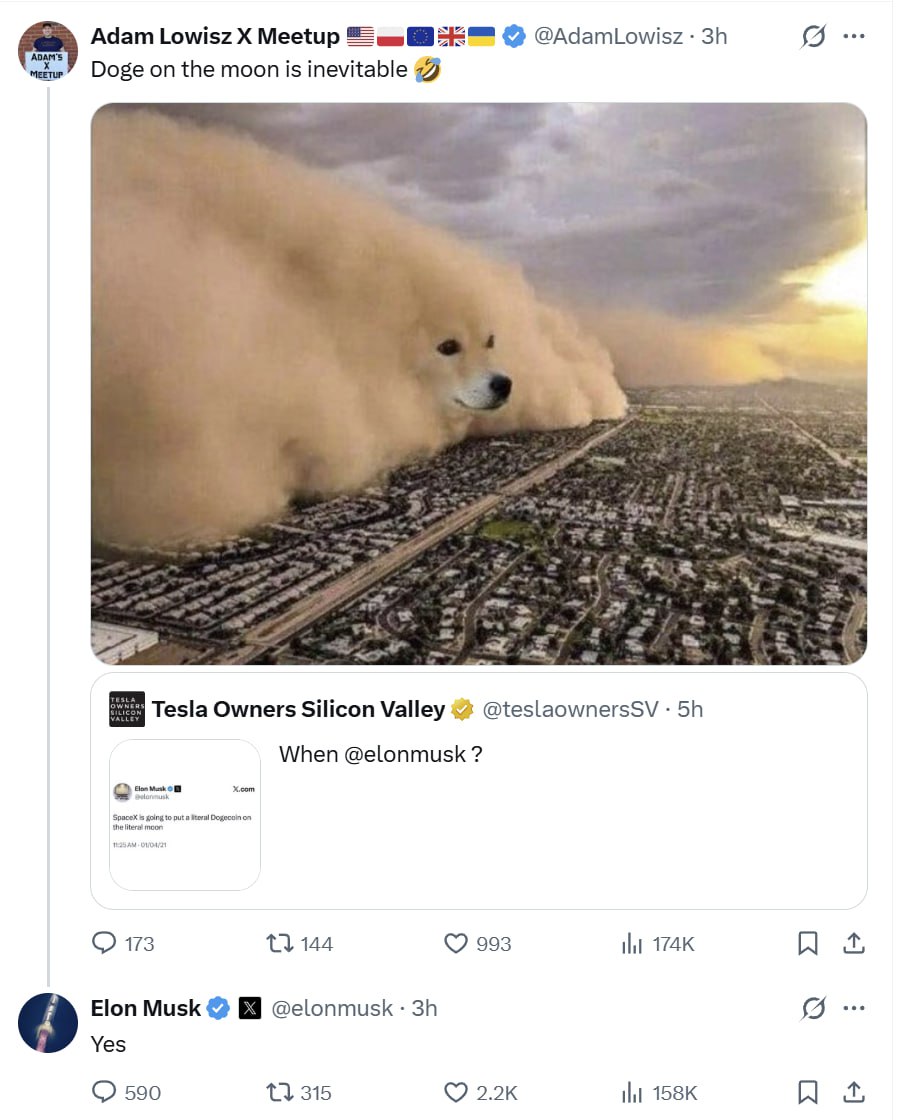Open more options on Adam Lowisz's post
The image size is (911, 1120).
tap(853, 37)
